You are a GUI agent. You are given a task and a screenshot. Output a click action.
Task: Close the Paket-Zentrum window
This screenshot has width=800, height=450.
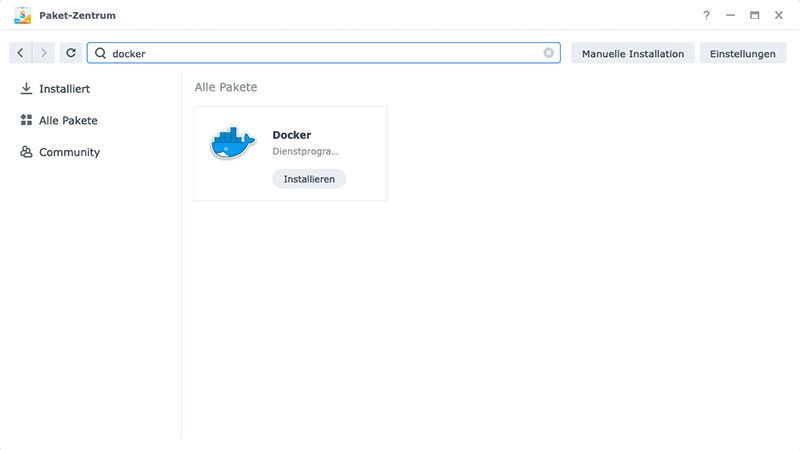(778, 15)
